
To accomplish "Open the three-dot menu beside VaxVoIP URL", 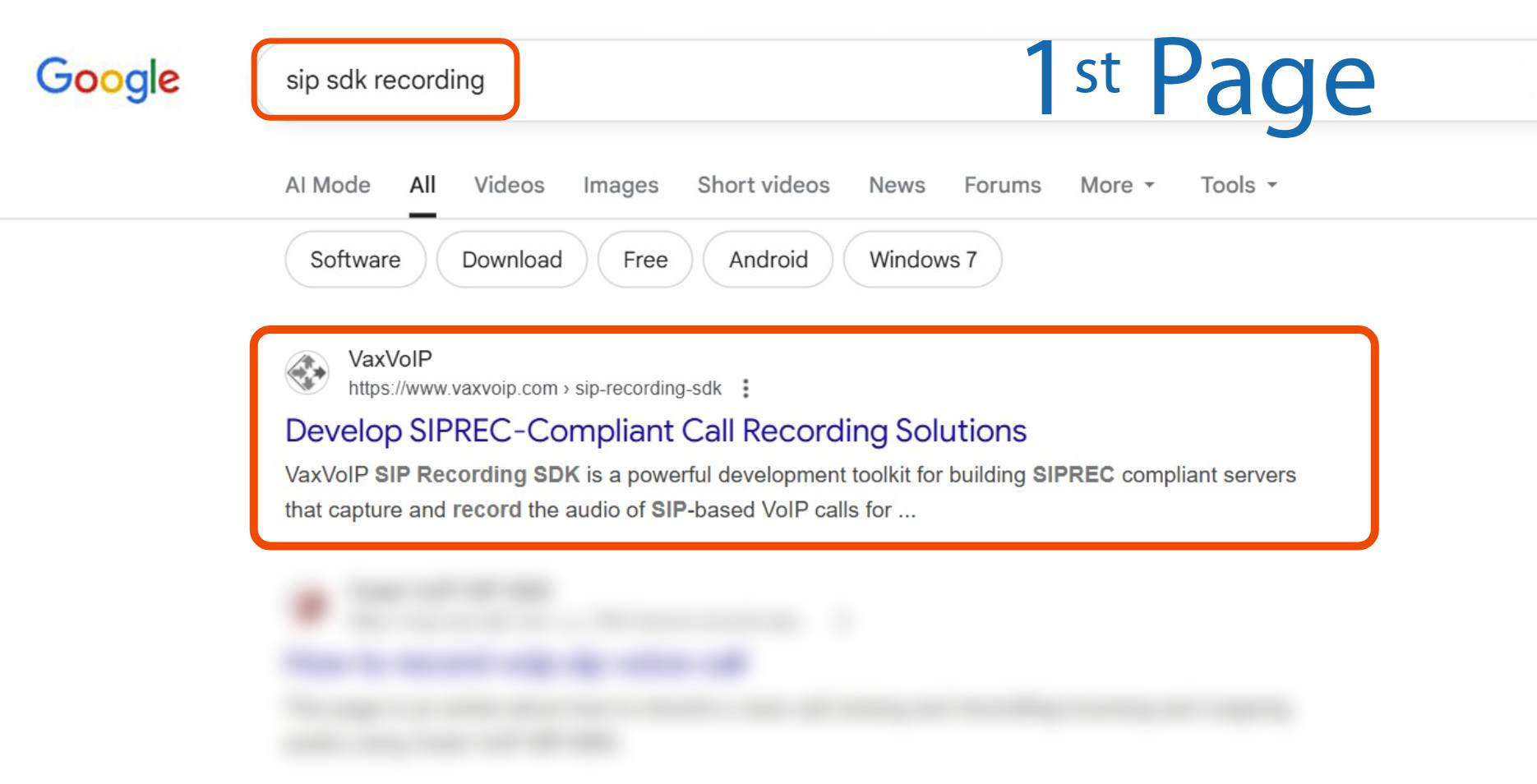I will click(x=745, y=388).
